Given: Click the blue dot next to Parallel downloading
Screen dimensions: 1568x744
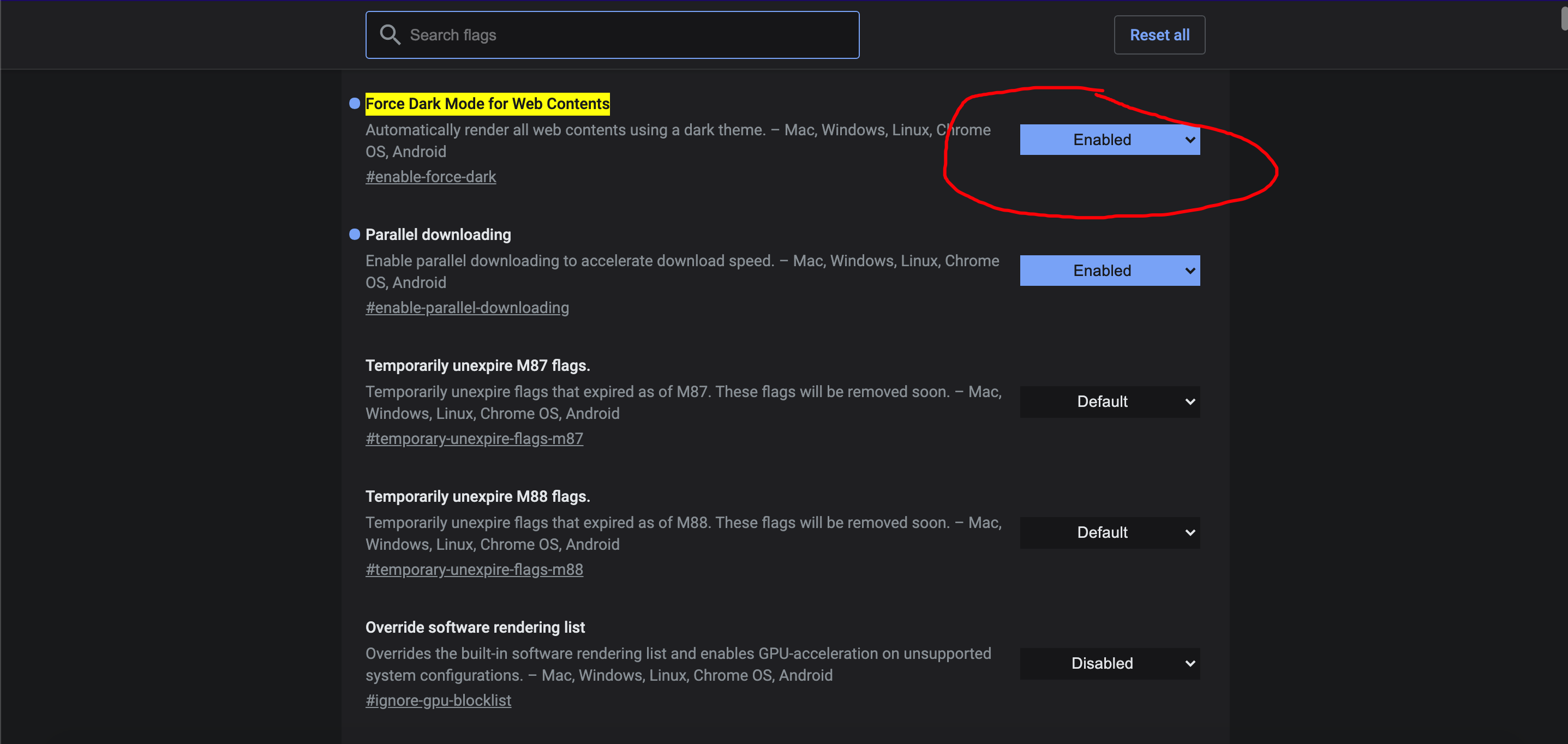Looking at the screenshot, I should [x=354, y=234].
